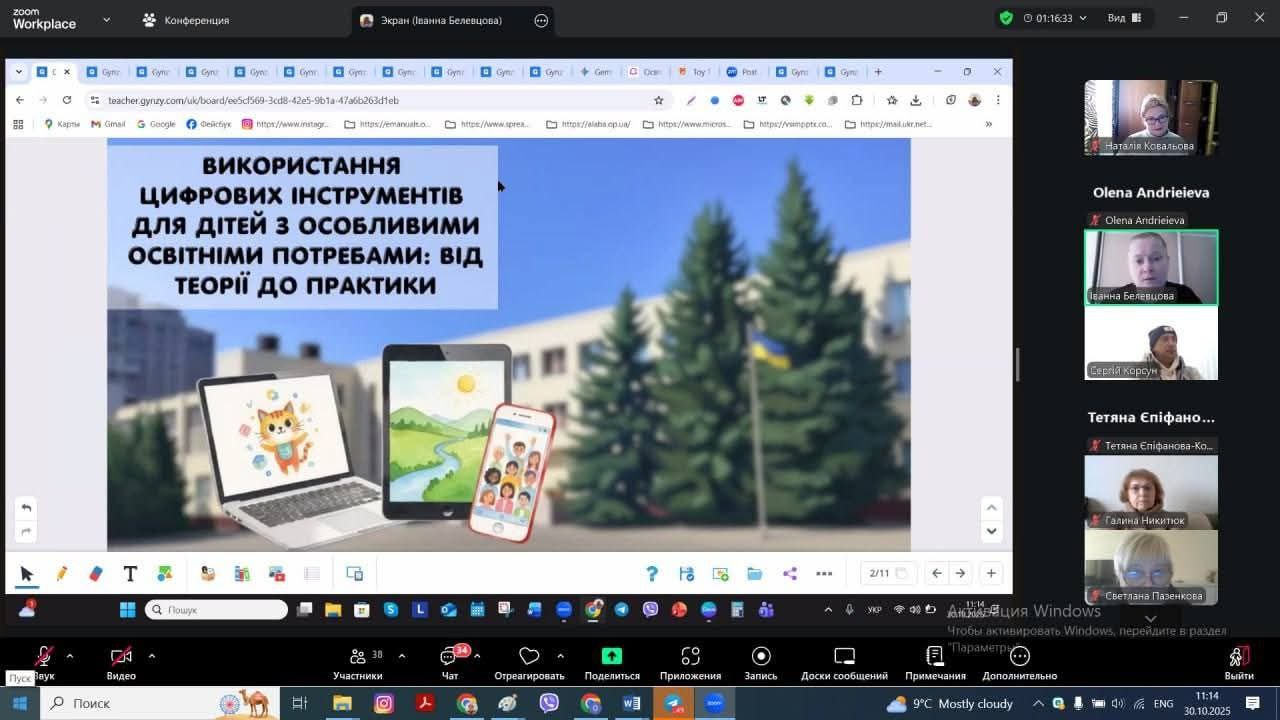Screen dimensions: 1280x720
Task: Click Дополнительно three-dot more icon
Action: tap(1019, 657)
